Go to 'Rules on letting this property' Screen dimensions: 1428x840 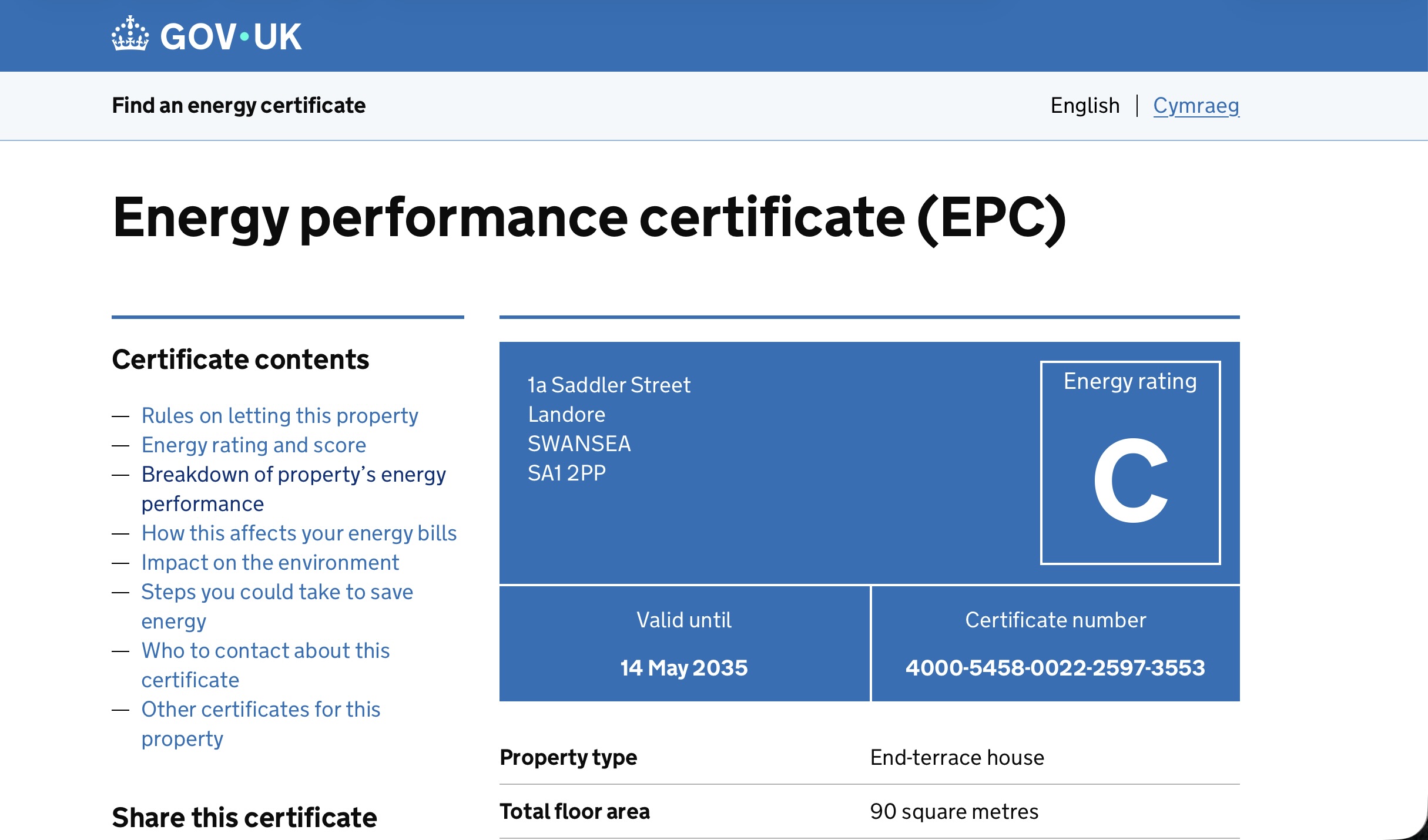(x=280, y=416)
